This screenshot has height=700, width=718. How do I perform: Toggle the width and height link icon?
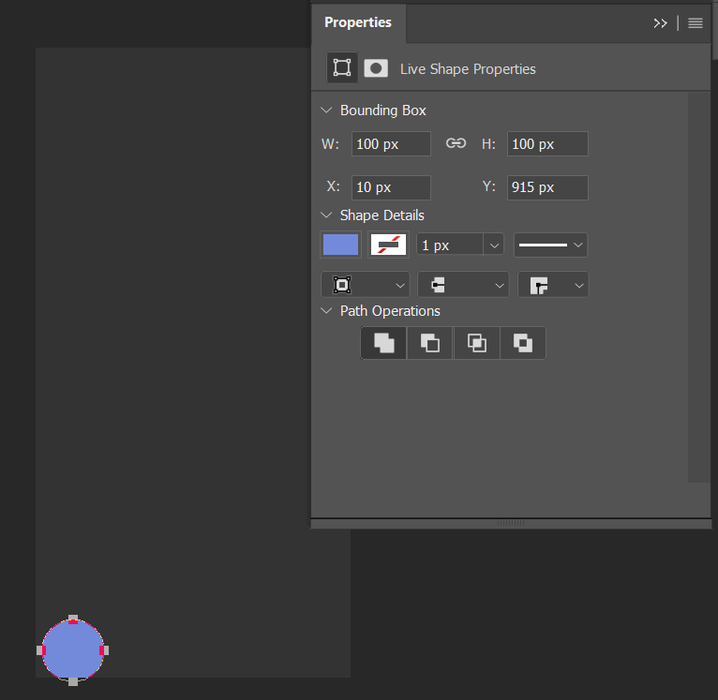[456, 144]
